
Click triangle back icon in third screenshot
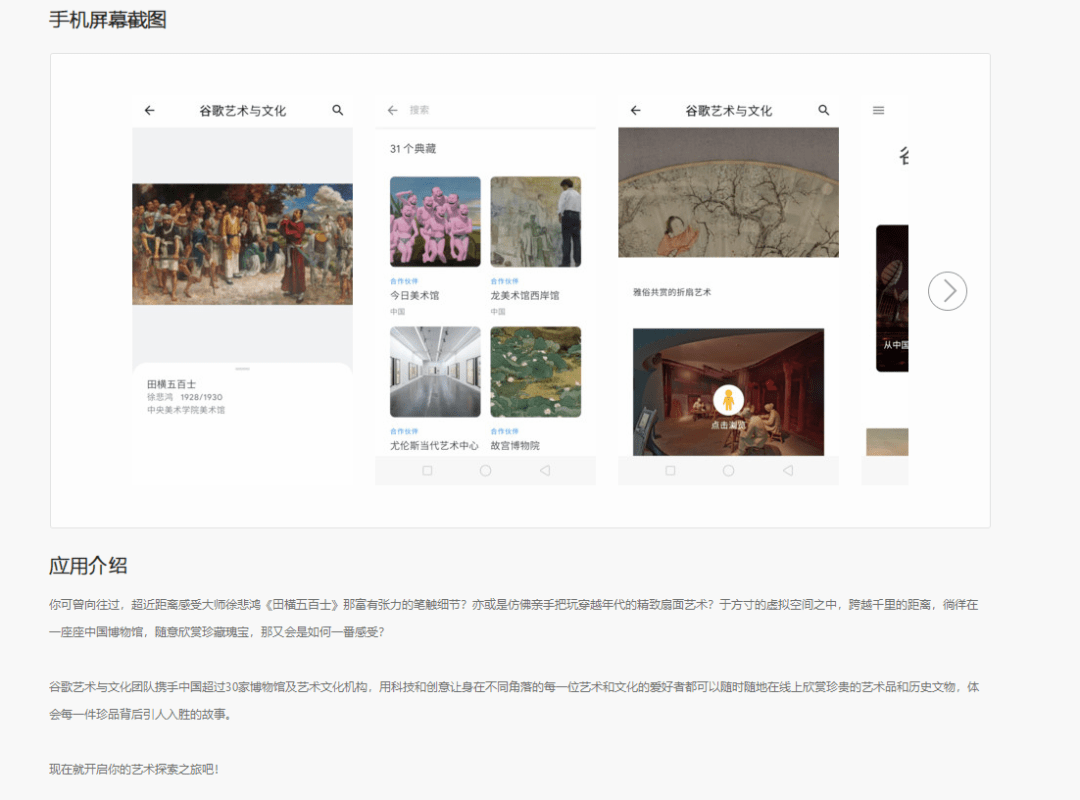pos(788,471)
